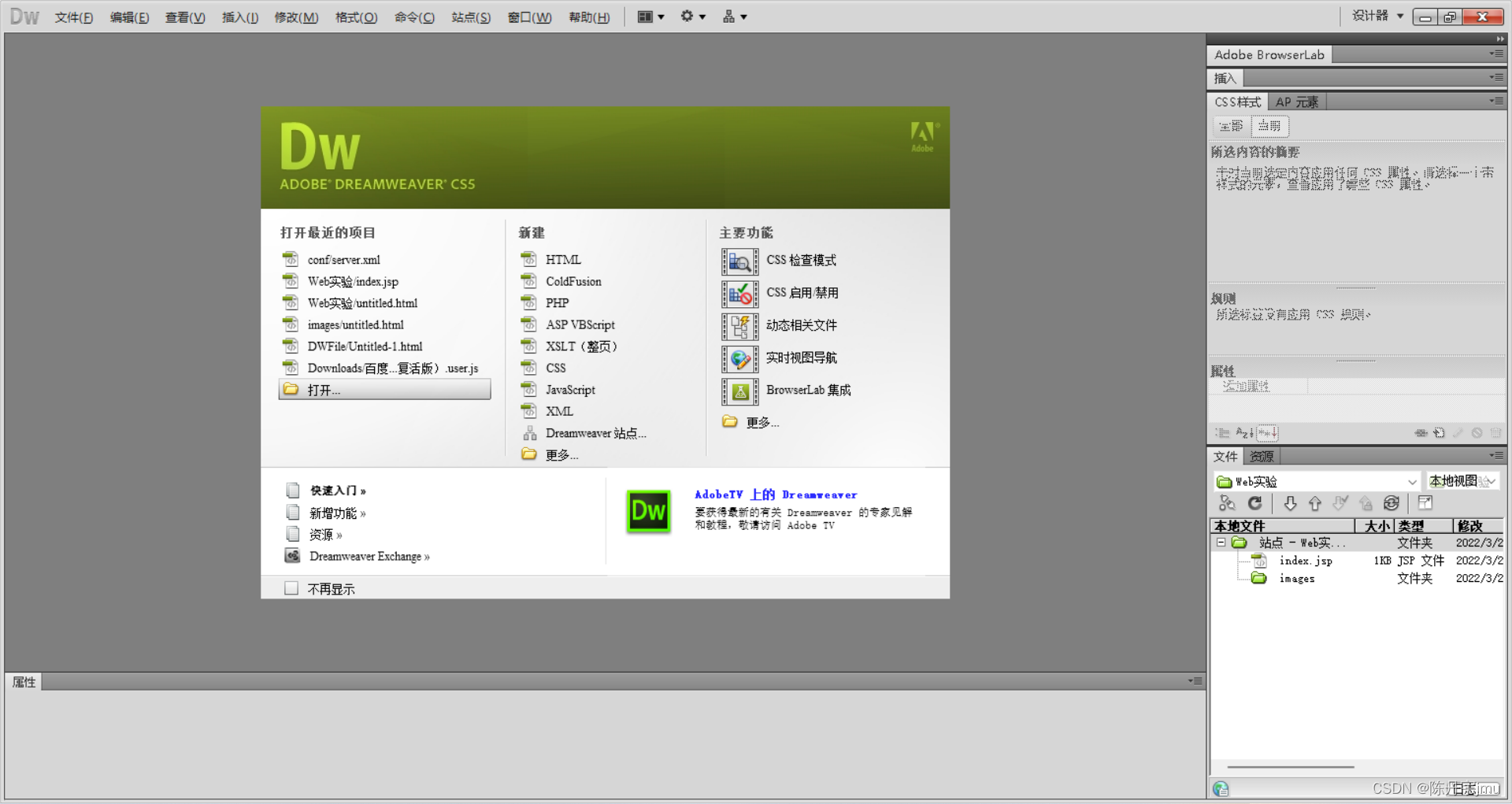Open the 新增功能 link
This screenshot has height=804, width=1512.
pyautogui.click(x=337, y=513)
